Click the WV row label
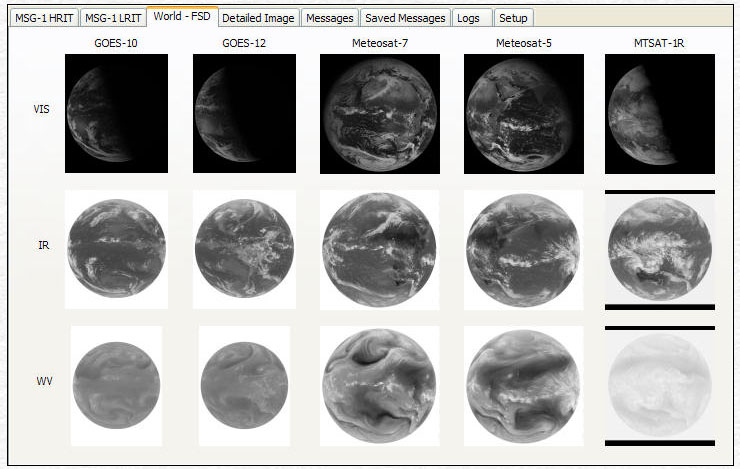Screen dimensions: 740x469 tap(44, 381)
